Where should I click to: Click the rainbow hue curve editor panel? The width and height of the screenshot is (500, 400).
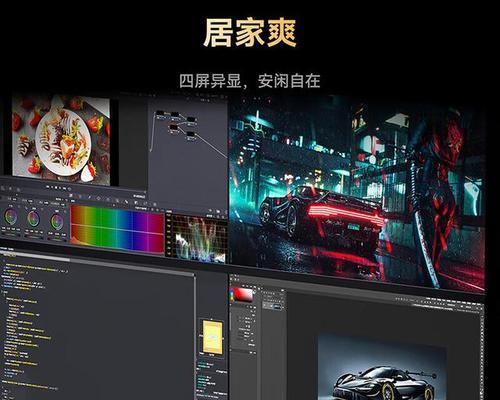tap(117, 230)
